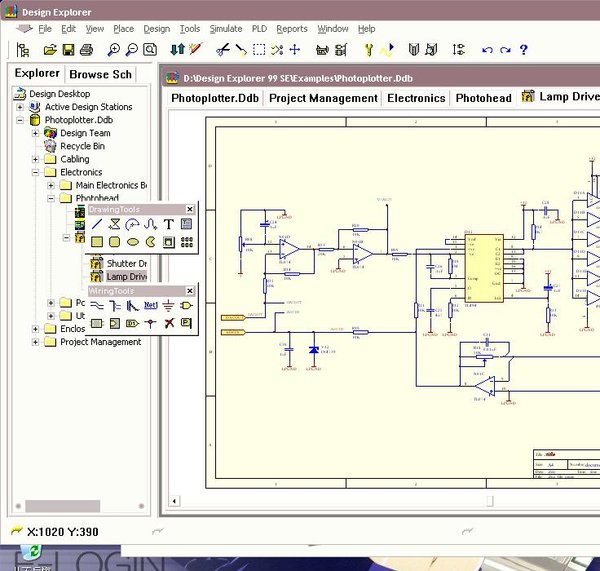Click the explorer panel horizontal scrollbar thumb
The width and height of the screenshot is (600, 571).
(x=63, y=506)
